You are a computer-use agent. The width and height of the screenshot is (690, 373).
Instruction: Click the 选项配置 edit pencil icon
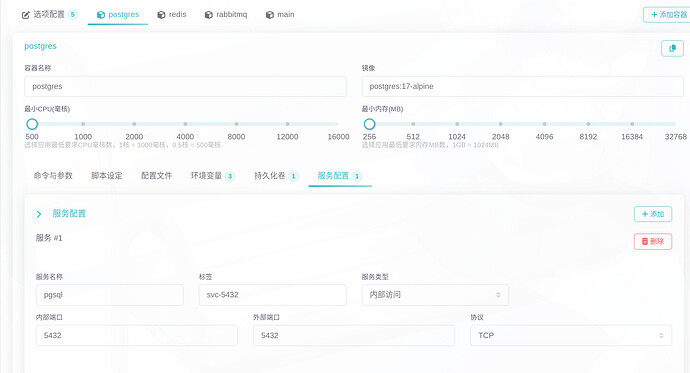coord(26,15)
